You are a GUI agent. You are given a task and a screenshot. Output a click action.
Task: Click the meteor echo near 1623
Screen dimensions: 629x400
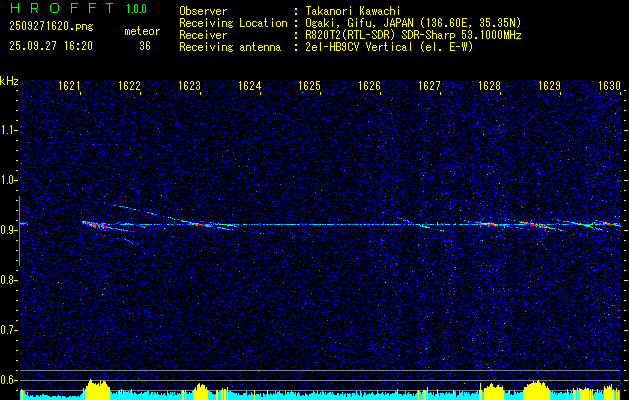pyautogui.click(x=201, y=224)
